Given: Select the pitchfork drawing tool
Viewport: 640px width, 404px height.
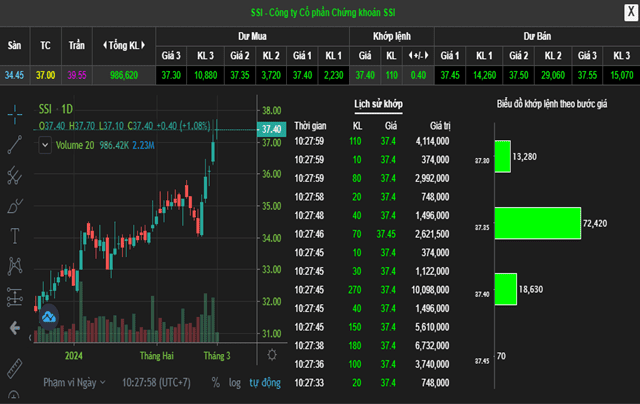Looking at the screenshot, I should click(x=15, y=175).
